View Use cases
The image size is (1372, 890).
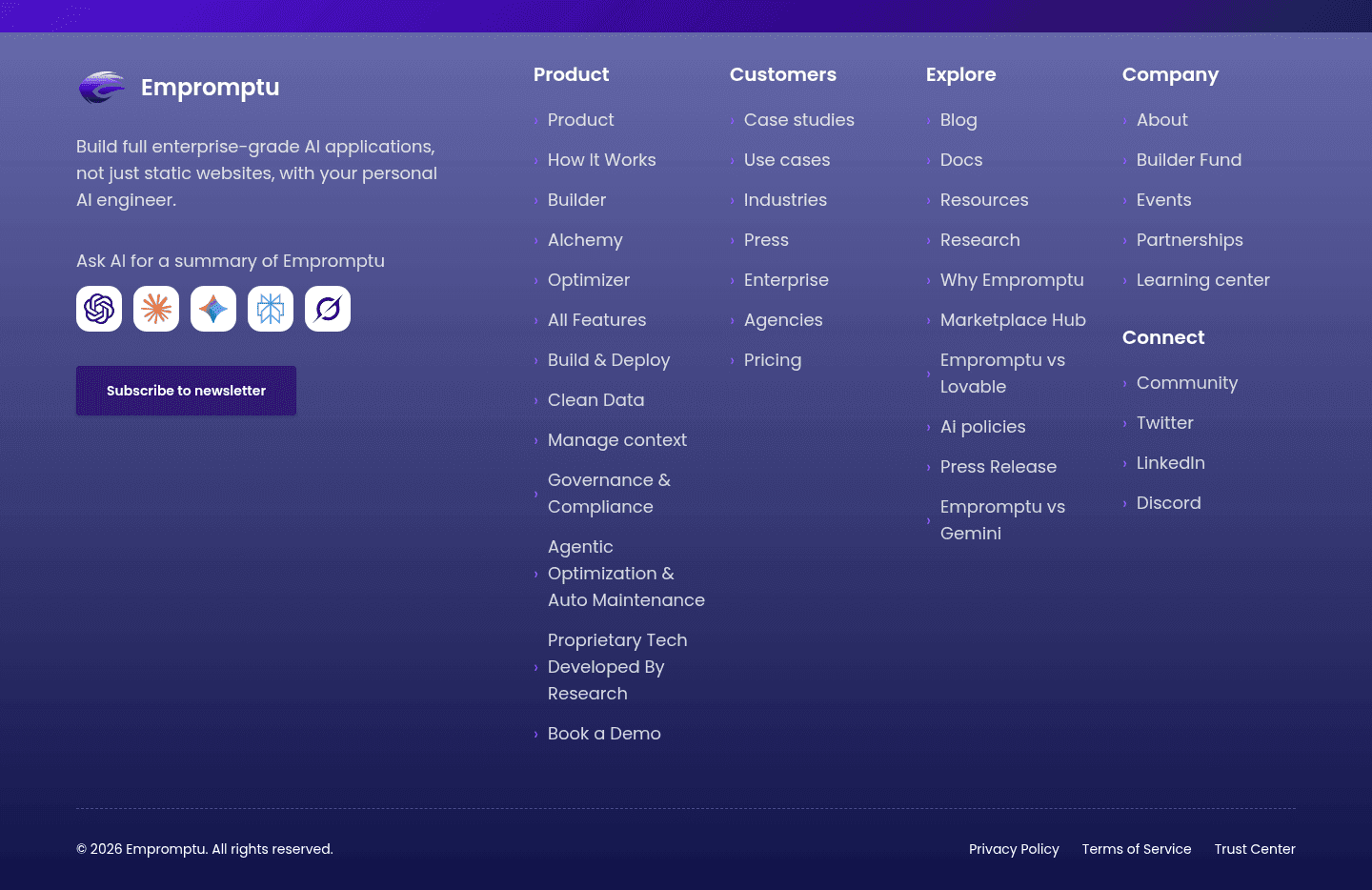pyautogui.click(x=786, y=160)
